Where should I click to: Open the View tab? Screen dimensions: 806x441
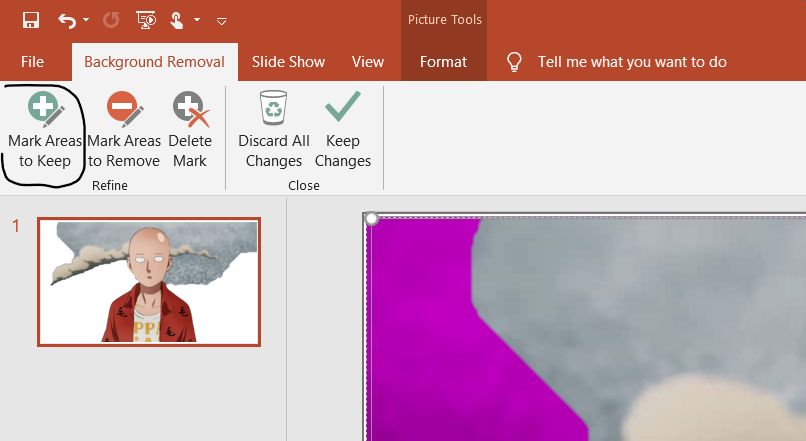[x=368, y=62]
